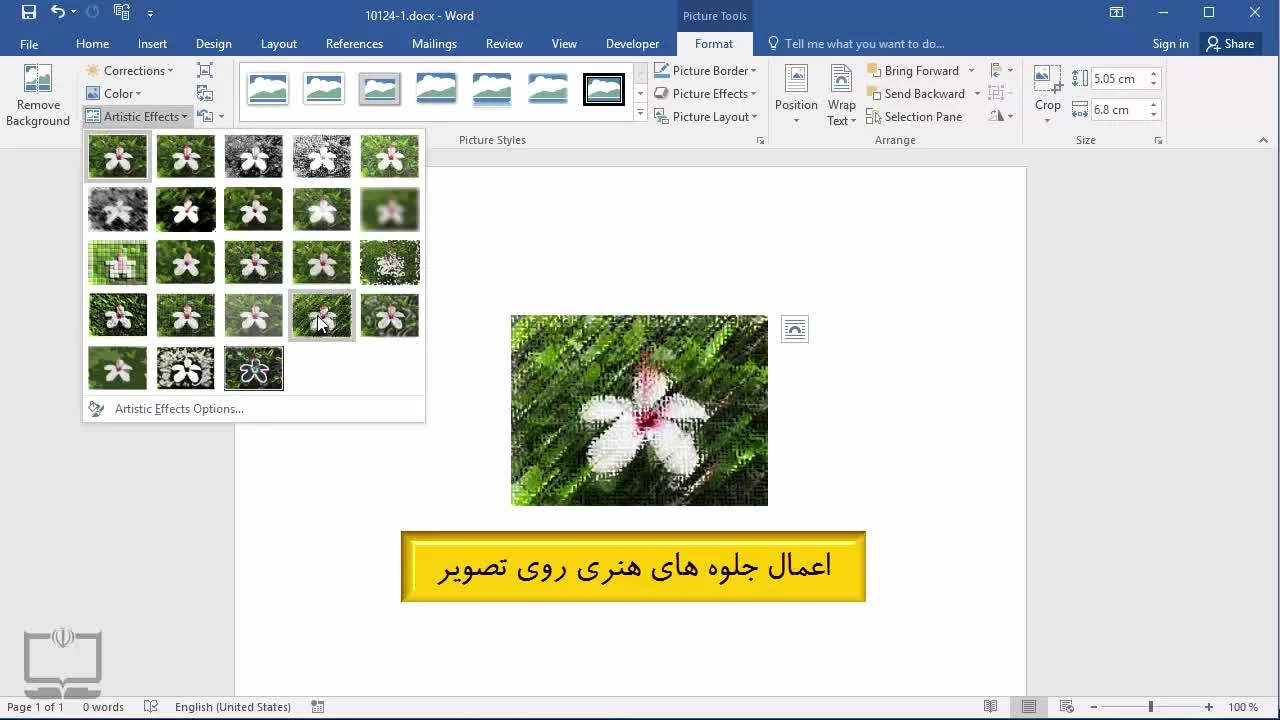Expand the Corrections dropdown
1280x720 pixels.
point(130,71)
